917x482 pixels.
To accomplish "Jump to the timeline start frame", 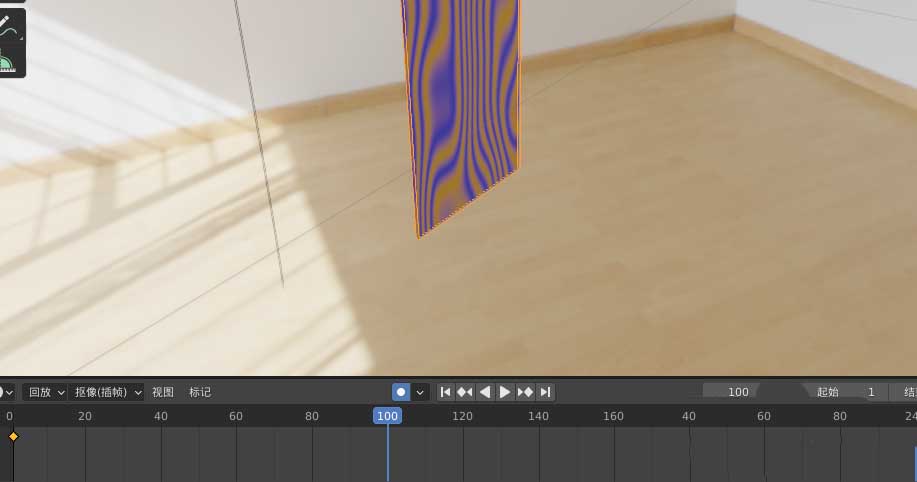I will pos(446,392).
